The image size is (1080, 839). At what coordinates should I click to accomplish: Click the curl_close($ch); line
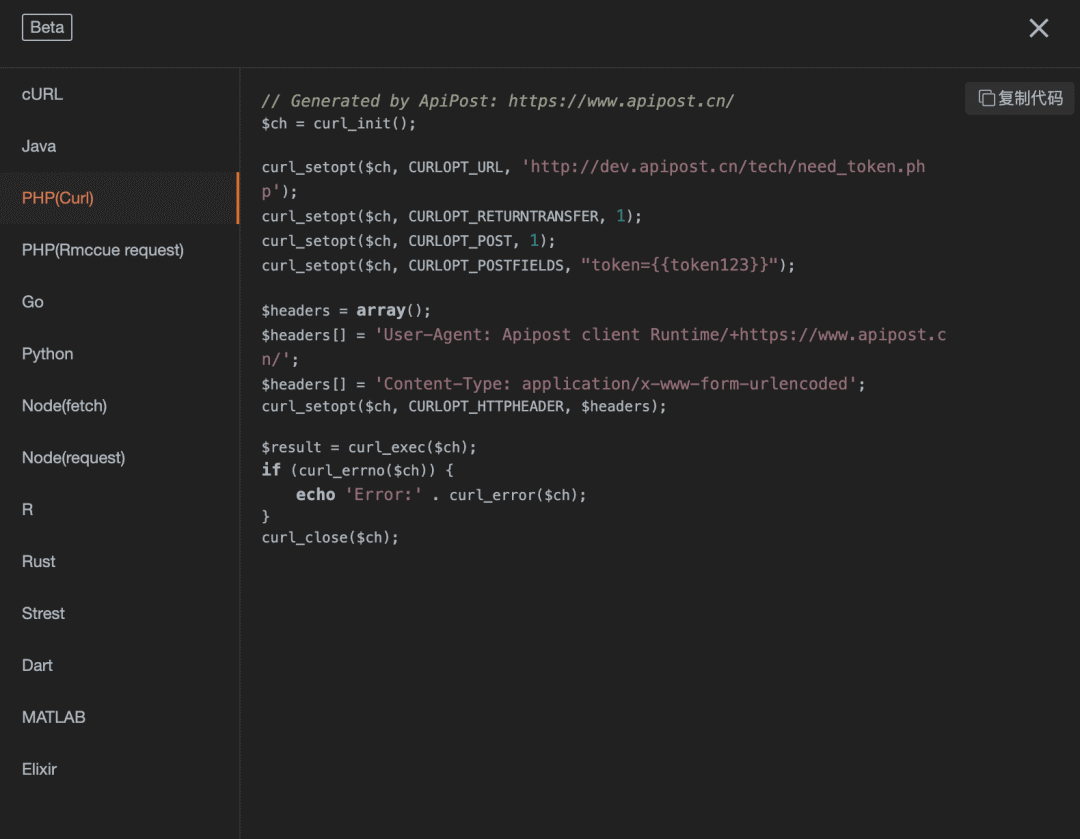pyautogui.click(x=330, y=538)
